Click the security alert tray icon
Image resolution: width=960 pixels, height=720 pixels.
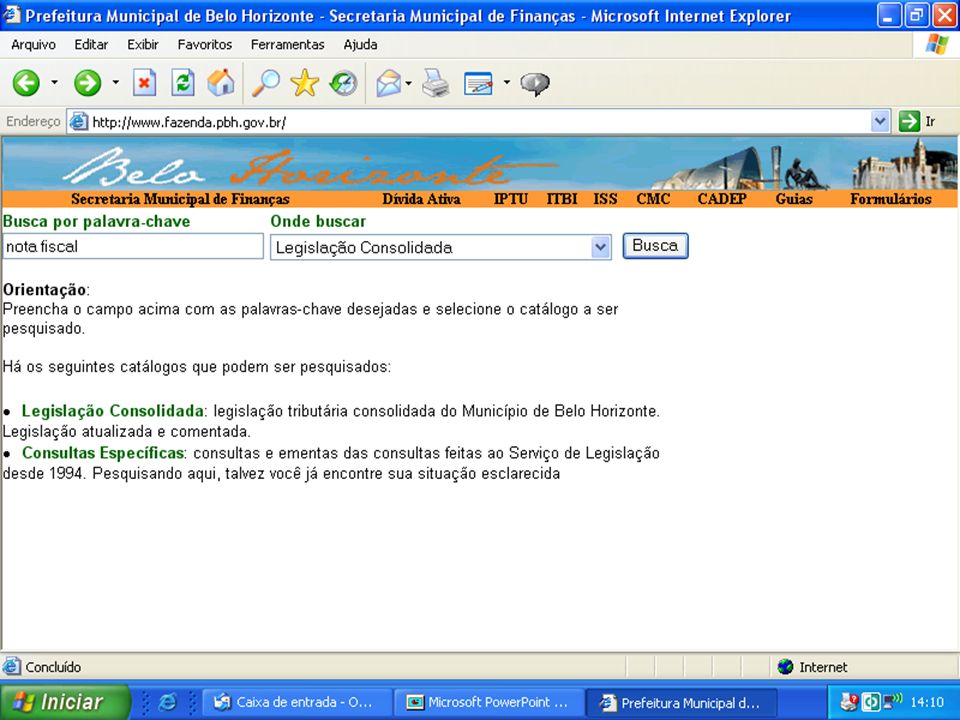[x=849, y=702]
